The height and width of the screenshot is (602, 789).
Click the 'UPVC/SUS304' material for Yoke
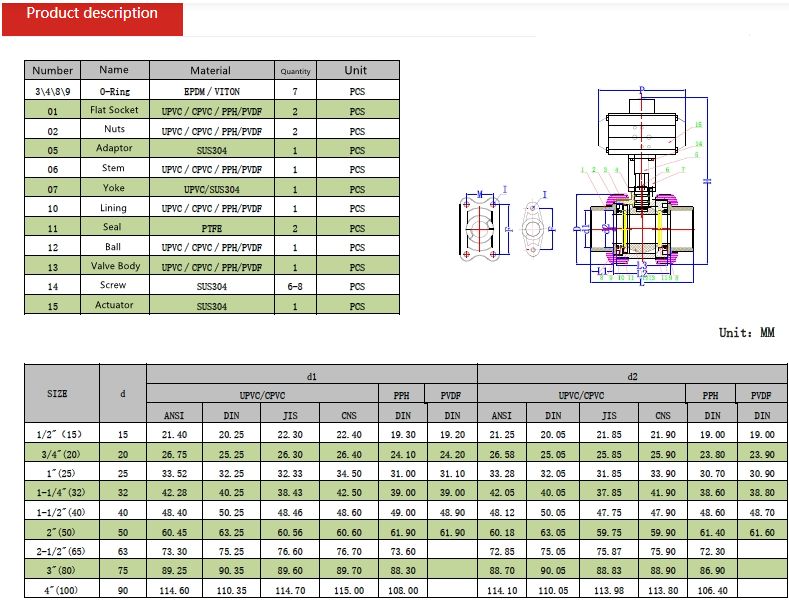point(211,189)
